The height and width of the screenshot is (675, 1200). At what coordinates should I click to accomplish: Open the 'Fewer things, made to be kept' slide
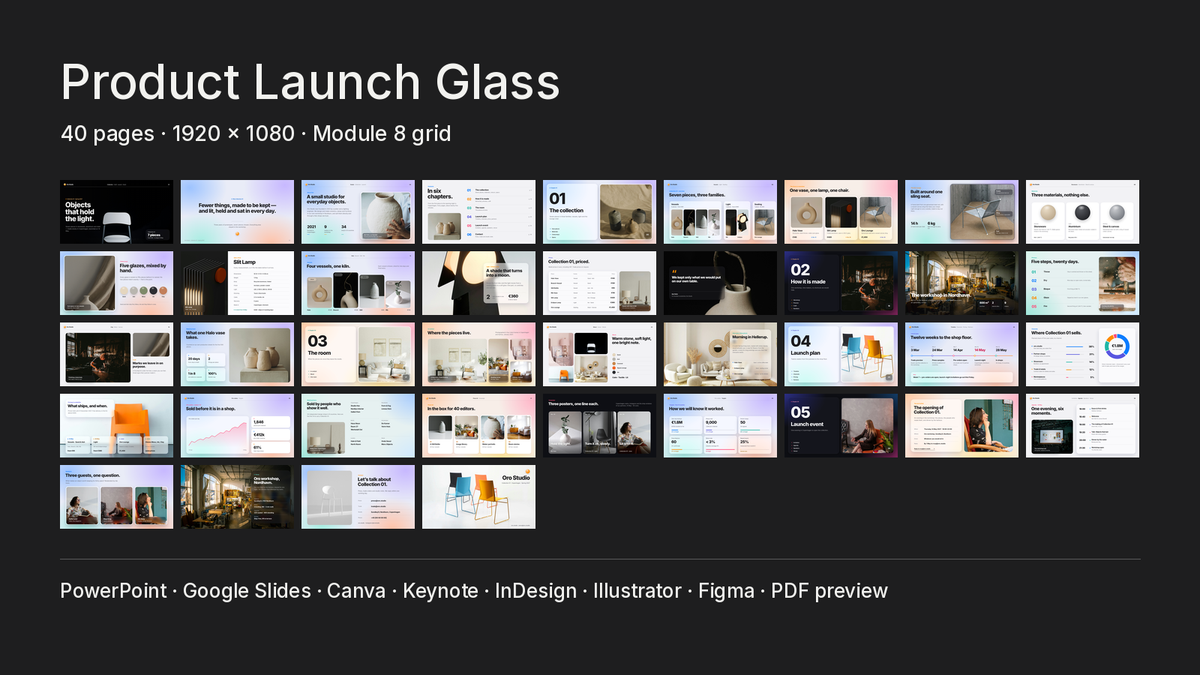(237, 212)
